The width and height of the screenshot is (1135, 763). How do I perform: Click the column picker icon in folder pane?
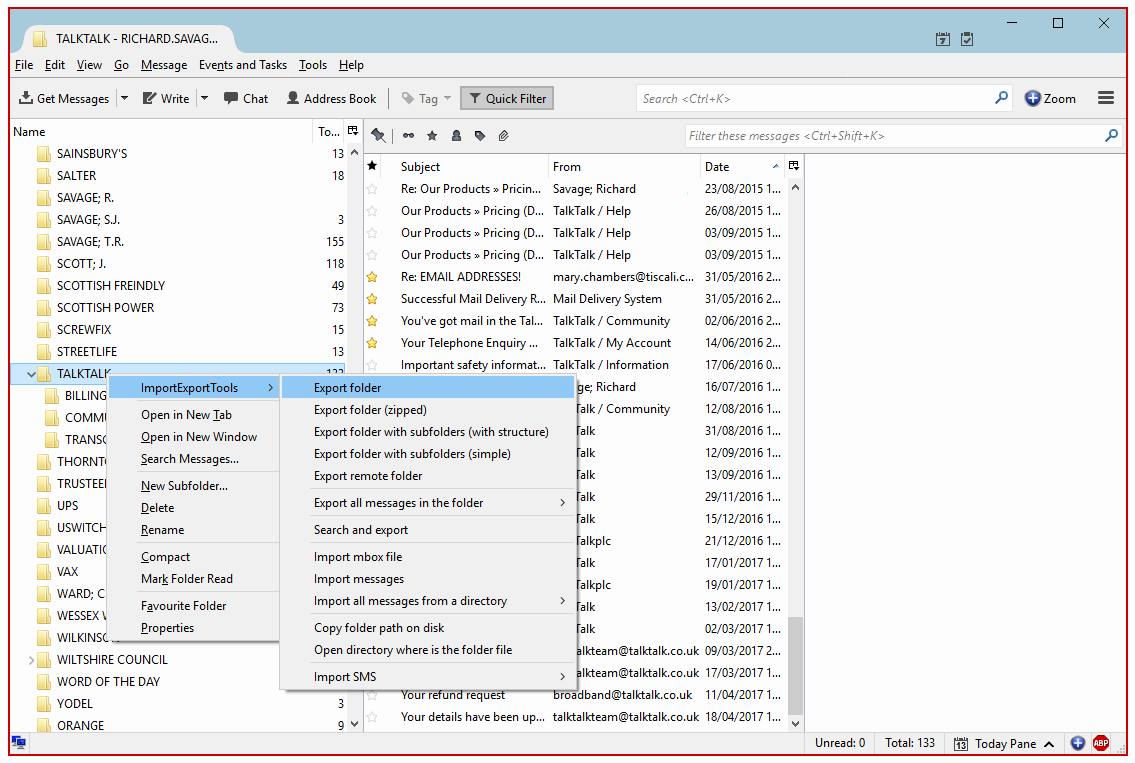(353, 131)
